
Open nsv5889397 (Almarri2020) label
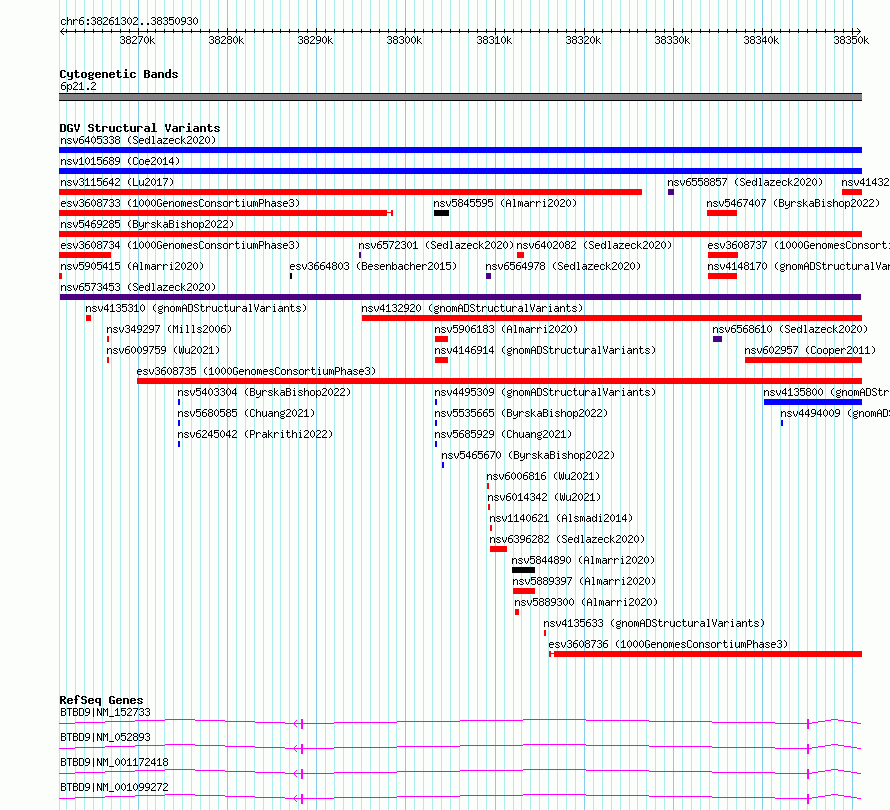click(584, 581)
